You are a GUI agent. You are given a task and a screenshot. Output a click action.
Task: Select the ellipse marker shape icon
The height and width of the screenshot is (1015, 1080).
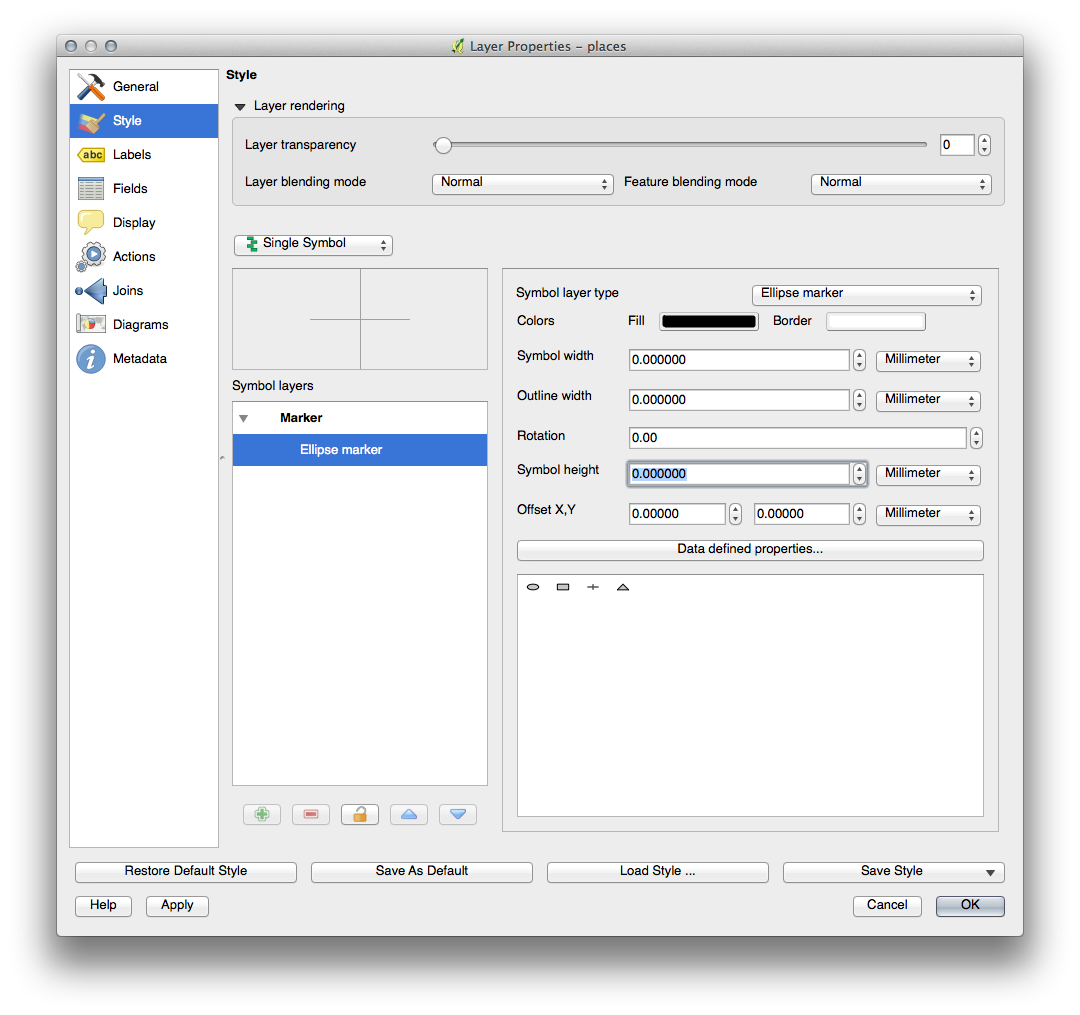533,587
